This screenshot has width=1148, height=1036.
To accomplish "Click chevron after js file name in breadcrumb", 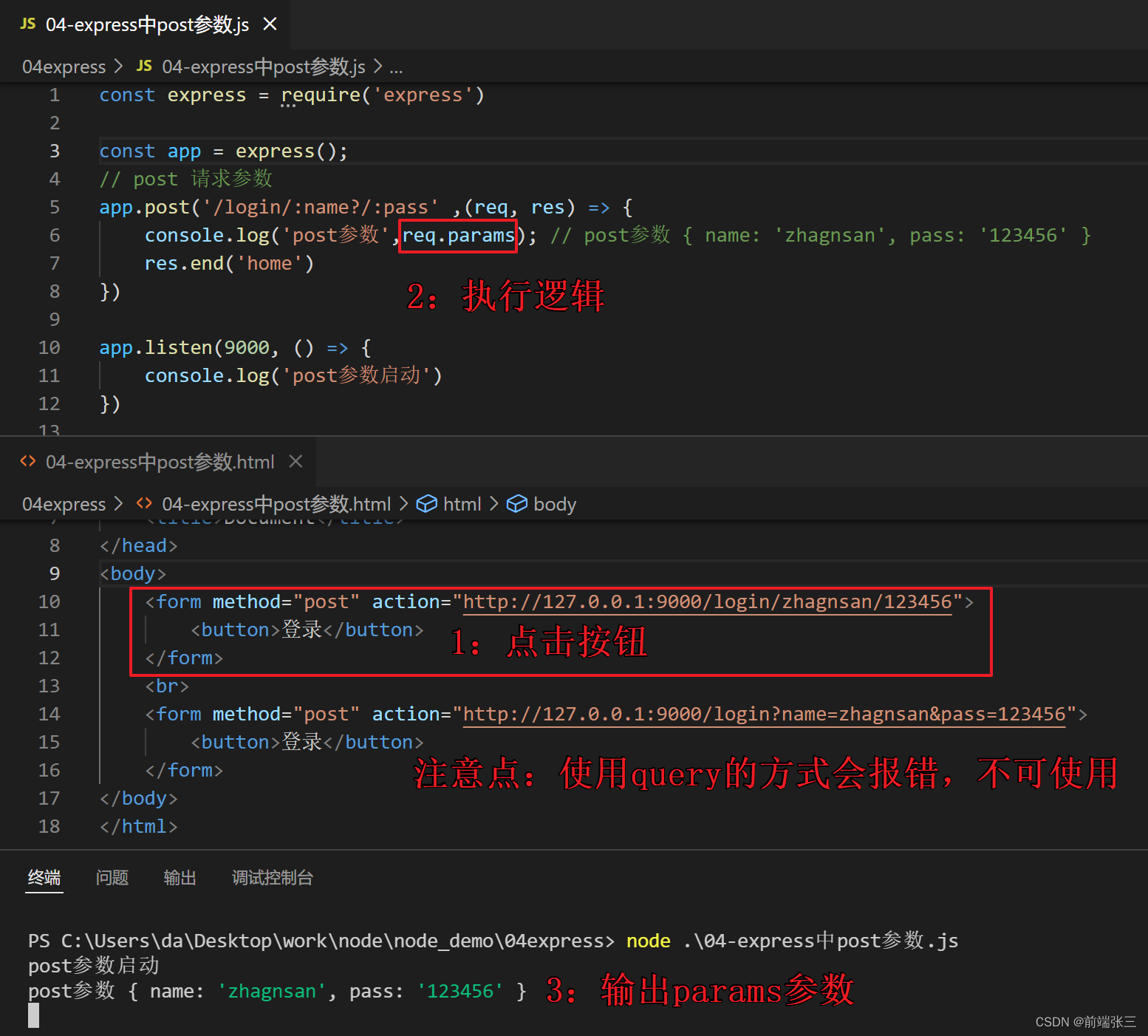I will tap(377, 67).
